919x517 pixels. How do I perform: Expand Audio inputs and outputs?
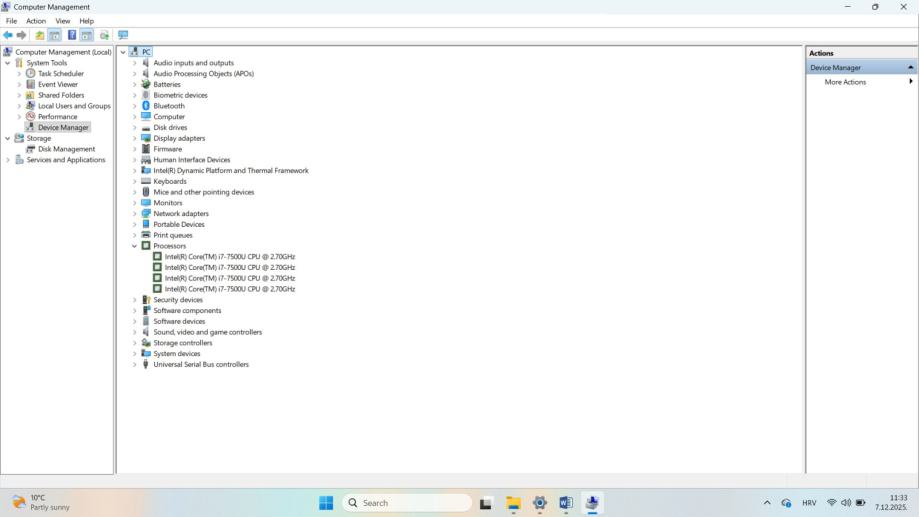coord(134,63)
